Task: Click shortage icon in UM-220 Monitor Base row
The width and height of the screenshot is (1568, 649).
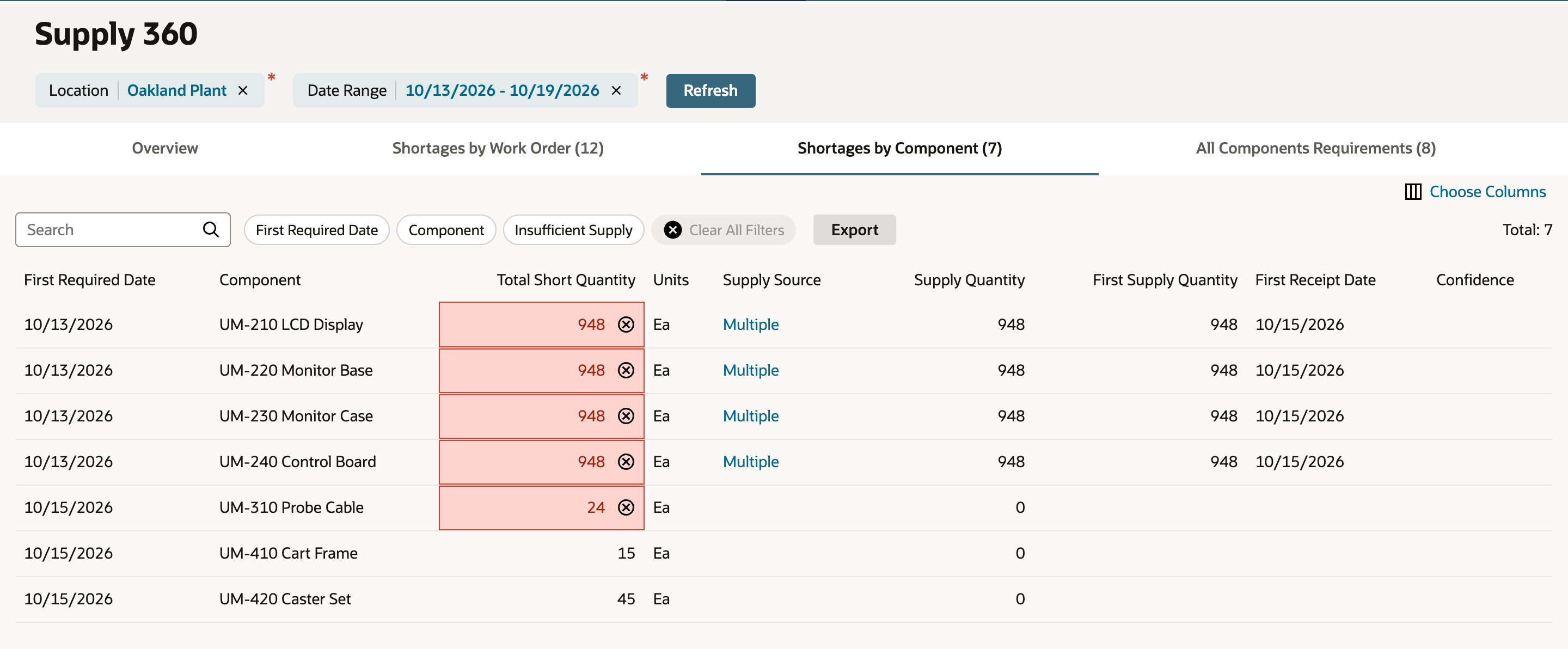Action: [626, 370]
